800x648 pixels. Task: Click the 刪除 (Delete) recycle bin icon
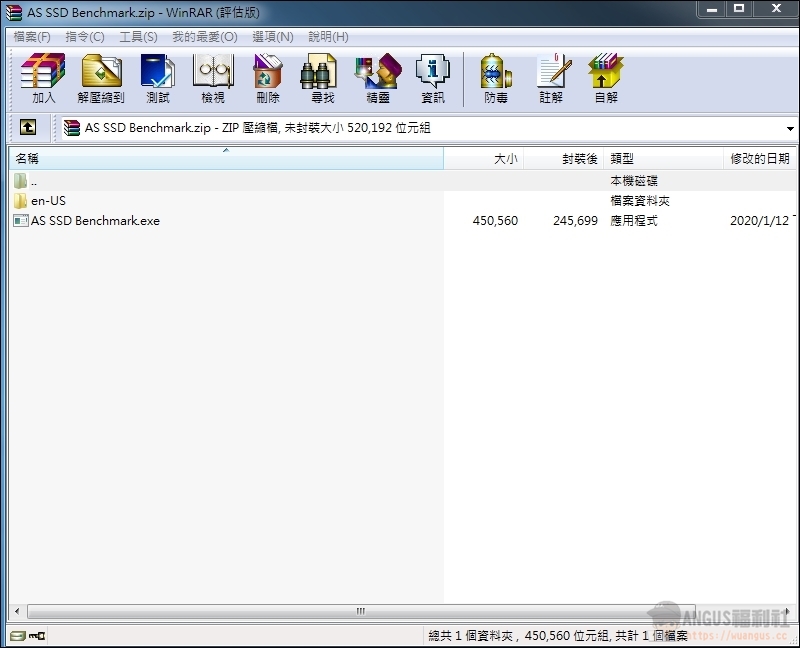point(267,78)
